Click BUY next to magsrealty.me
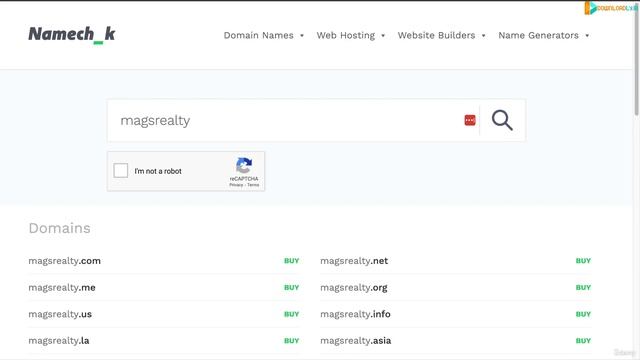 point(291,288)
